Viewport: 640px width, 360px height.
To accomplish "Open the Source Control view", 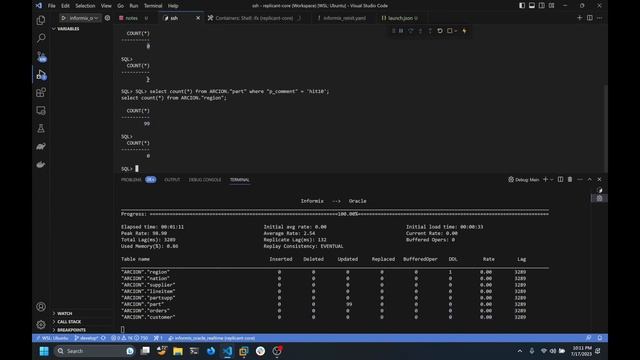I will click(41, 56).
